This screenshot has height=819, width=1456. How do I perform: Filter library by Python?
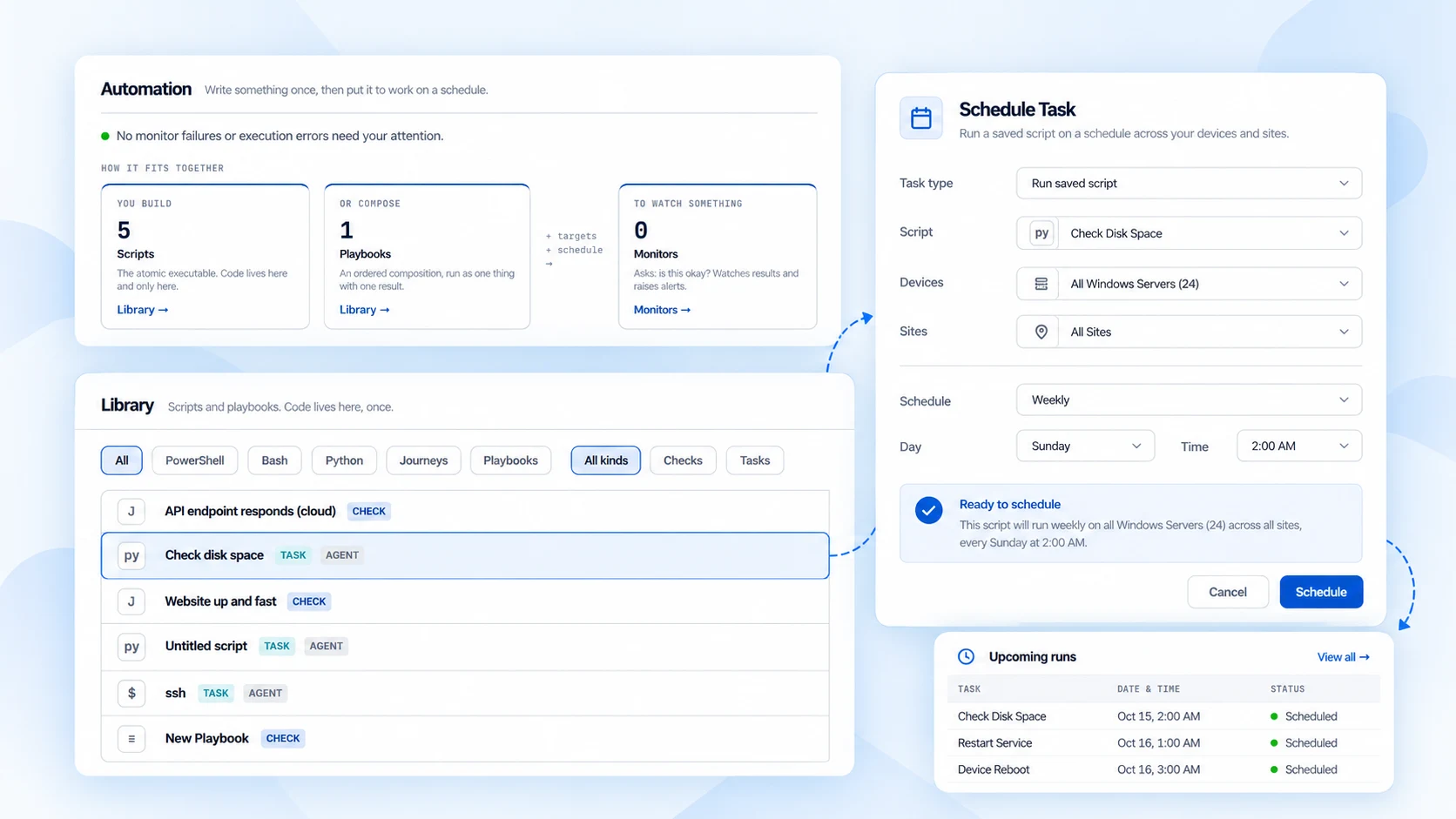pyautogui.click(x=344, y=460)
